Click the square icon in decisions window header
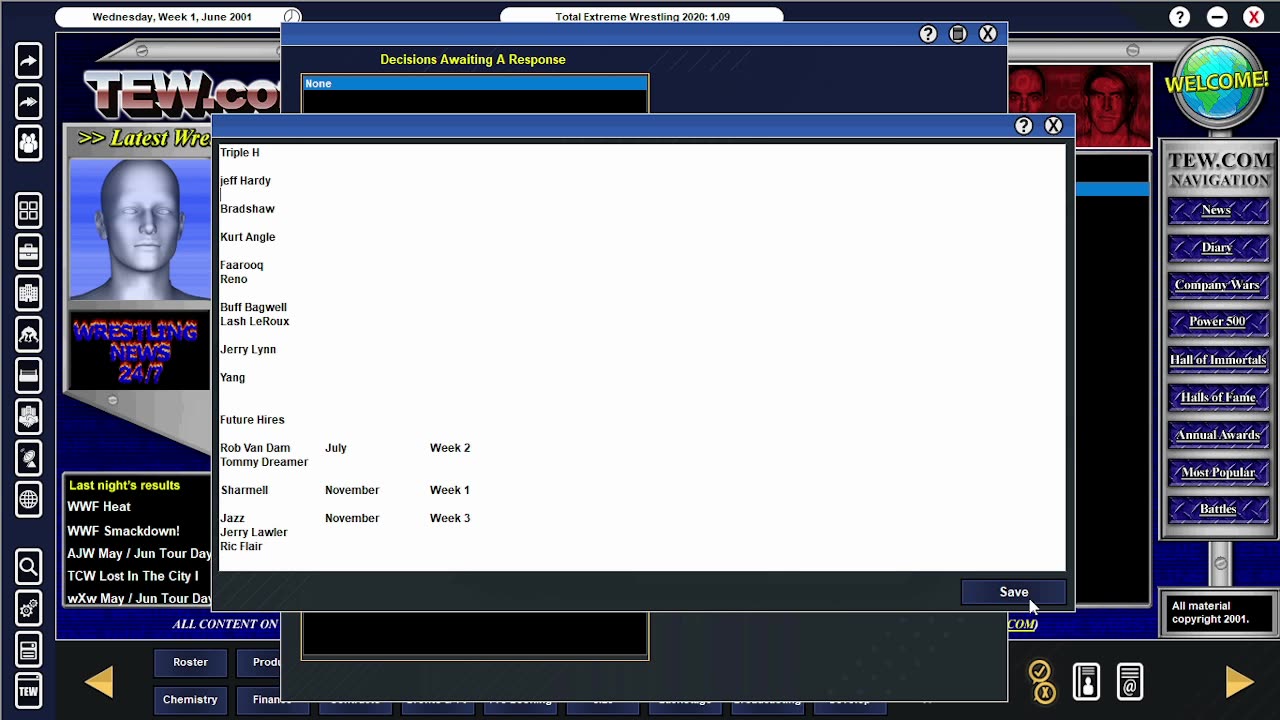 [x=958, y=34]
